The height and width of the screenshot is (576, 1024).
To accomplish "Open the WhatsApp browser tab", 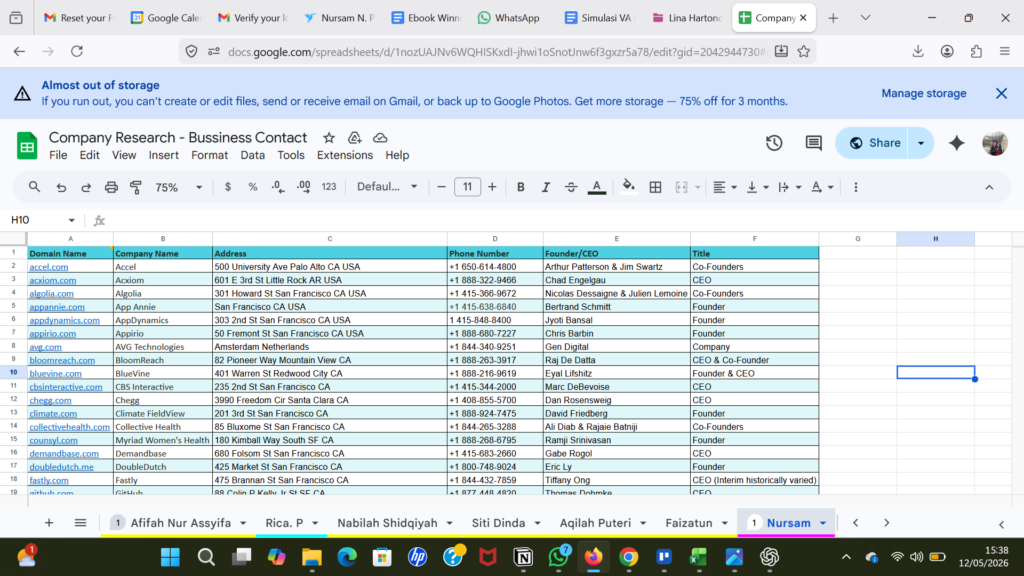I will 509,18.
